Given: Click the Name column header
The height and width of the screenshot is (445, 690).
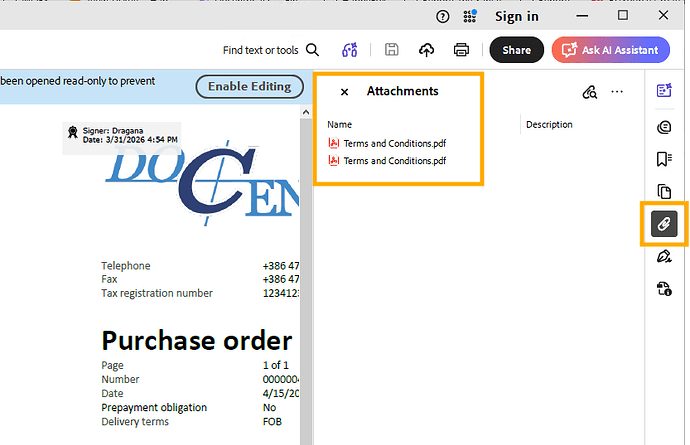Looking at the screenshot, I should [x=339, y=125].
